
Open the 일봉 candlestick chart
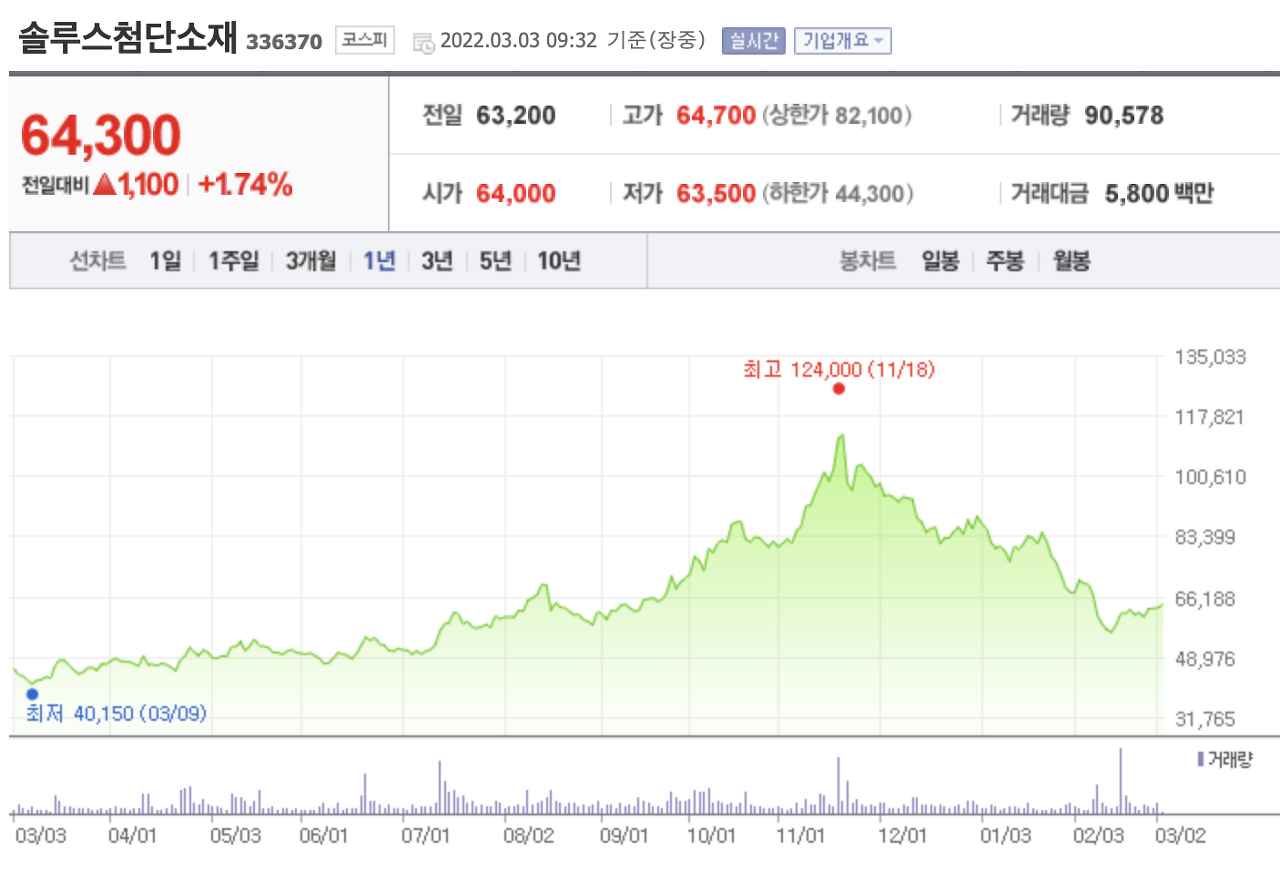(940, 262)
